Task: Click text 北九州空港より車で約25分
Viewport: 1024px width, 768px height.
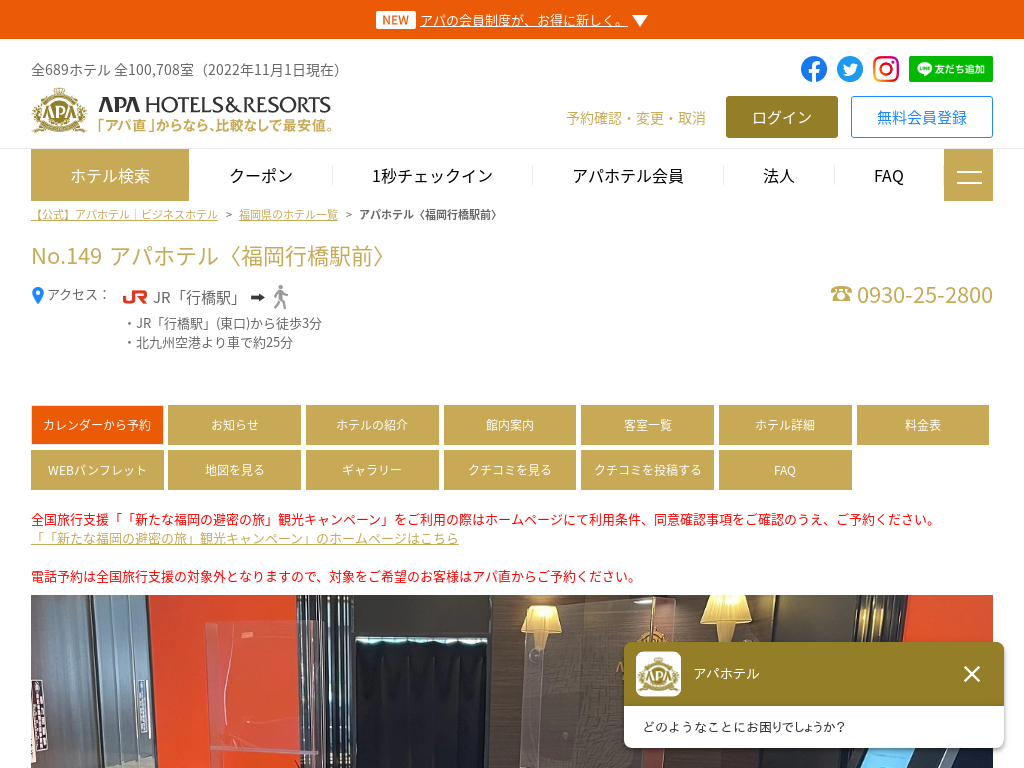Action: (x=214, y=342)
